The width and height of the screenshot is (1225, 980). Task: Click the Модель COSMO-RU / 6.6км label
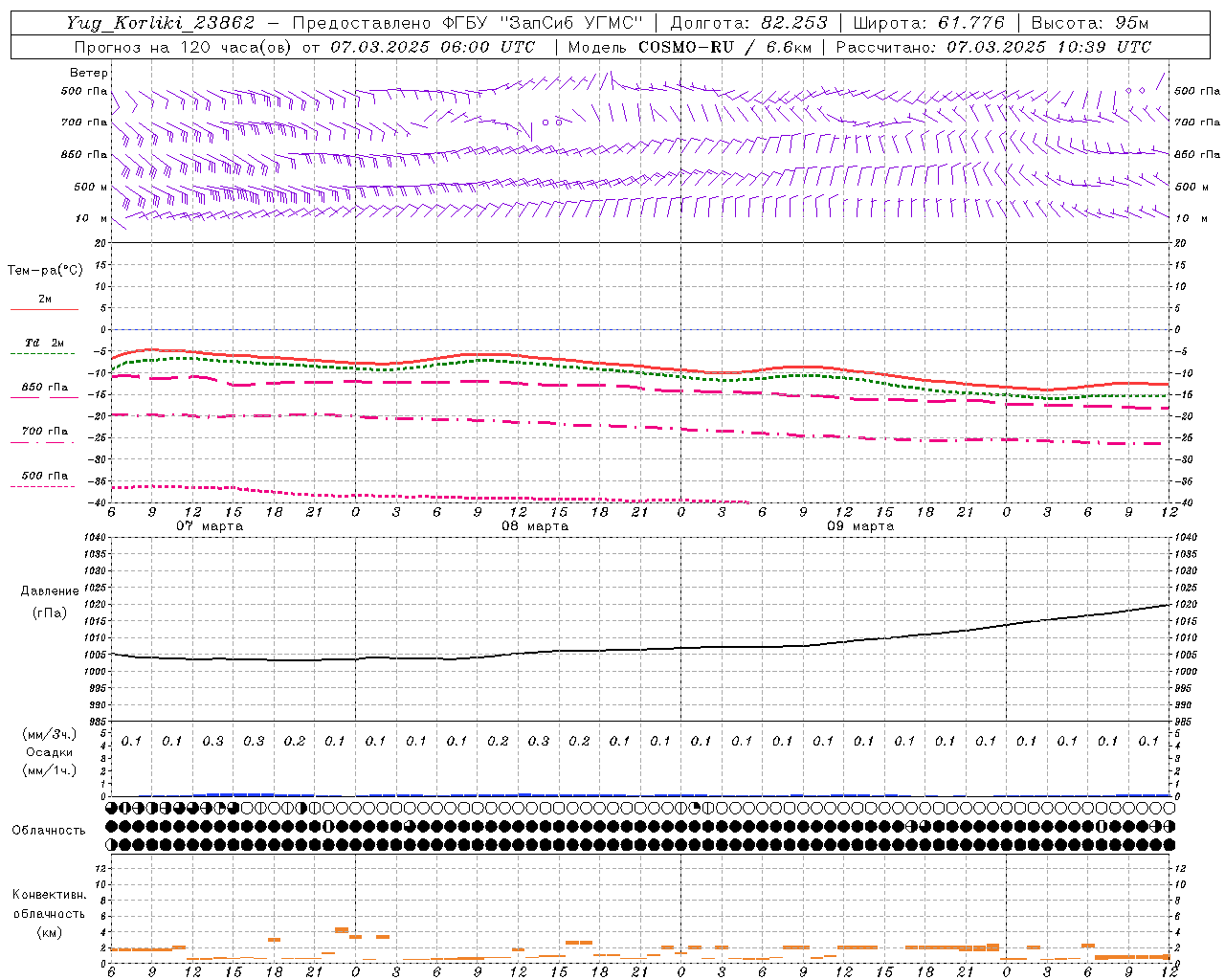tap(689, 47)
